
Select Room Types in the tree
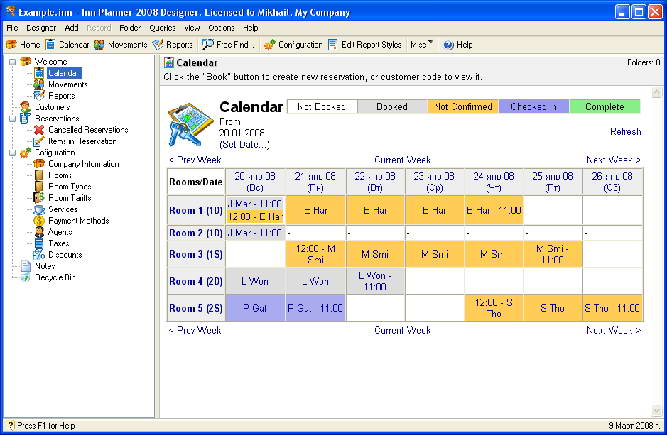(70, 186)
